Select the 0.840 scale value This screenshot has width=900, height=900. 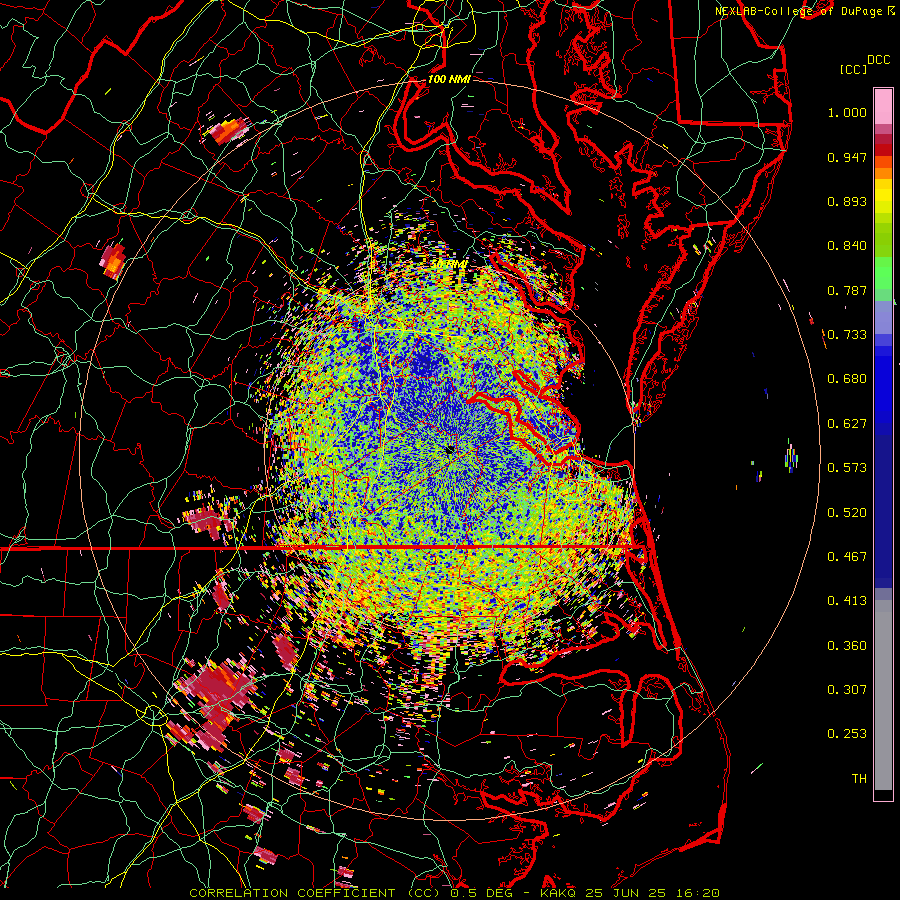[x=847, y=246]
